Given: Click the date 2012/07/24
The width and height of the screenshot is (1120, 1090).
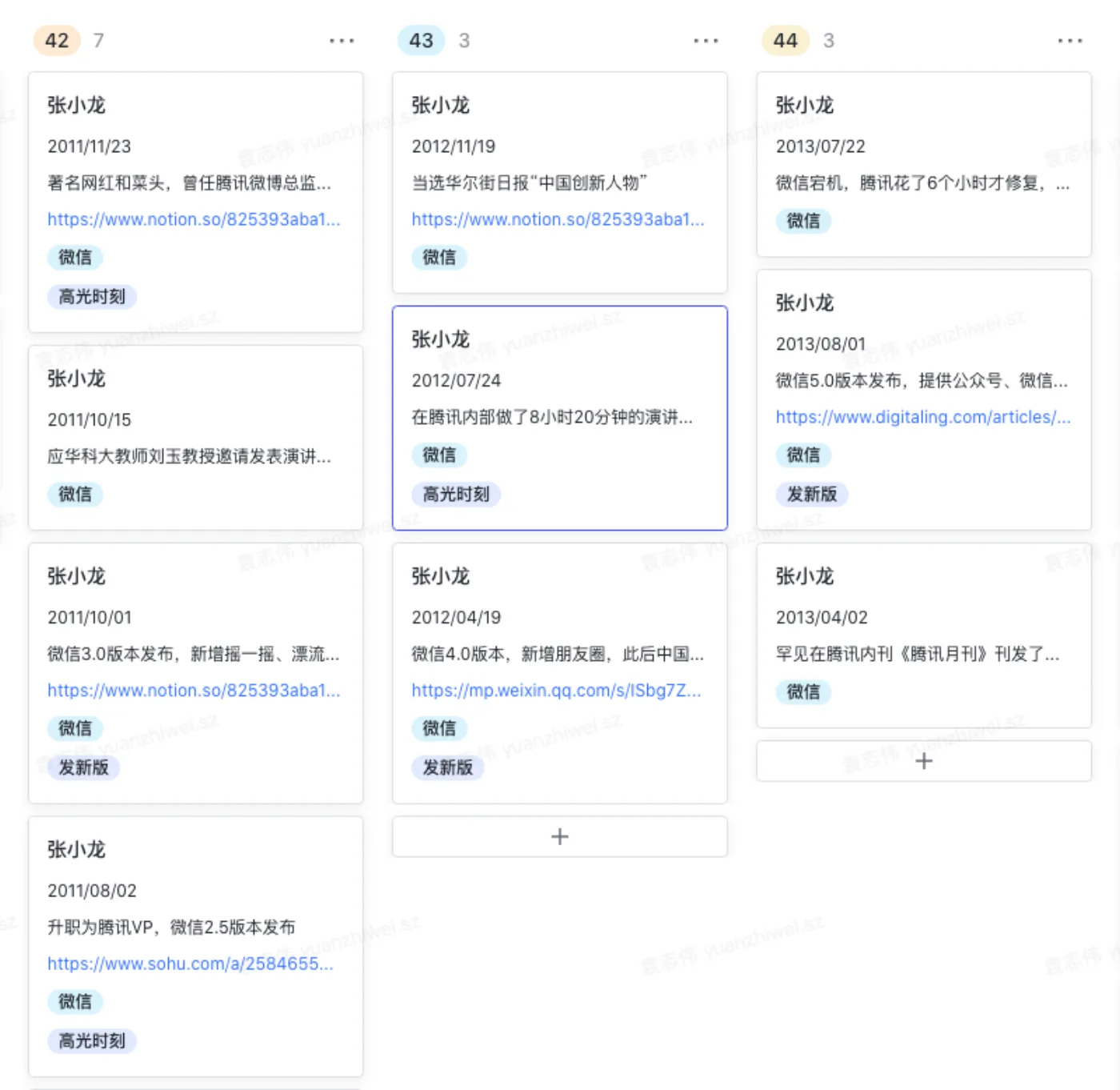Looking at the screenshot, I should click(456, 381).
